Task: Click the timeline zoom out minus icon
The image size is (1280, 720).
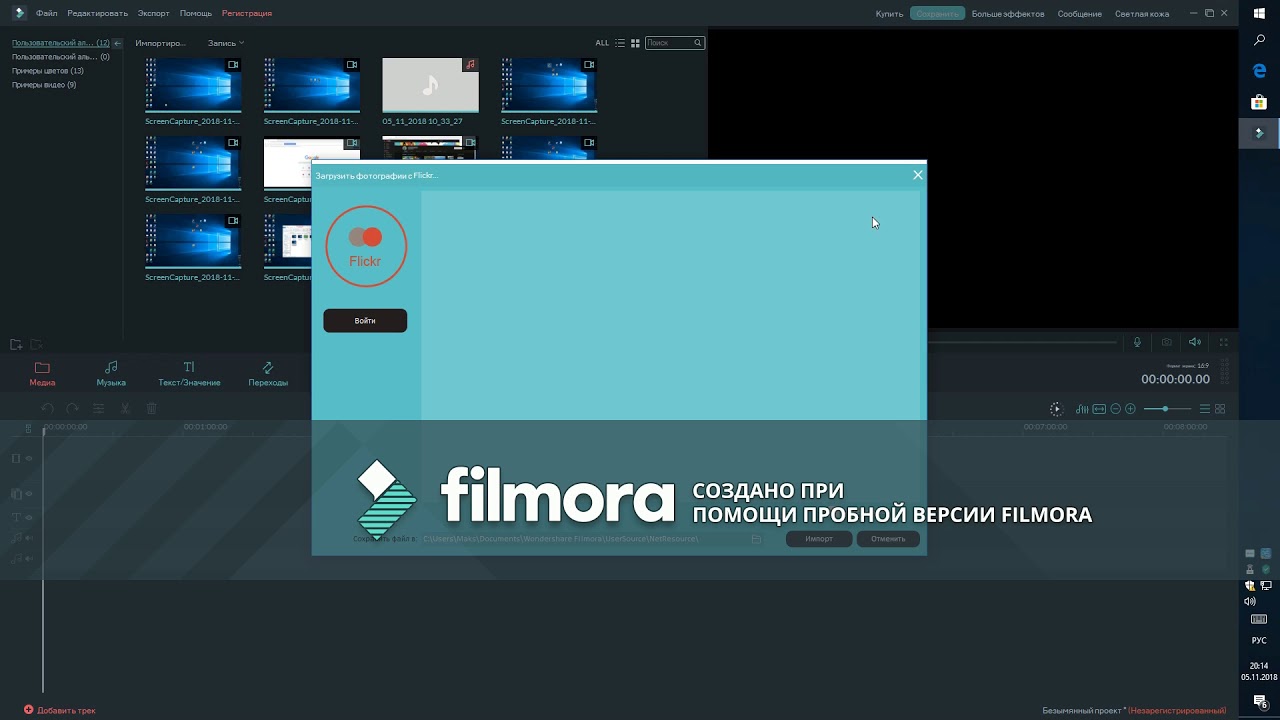Action: coord(1115,409)
